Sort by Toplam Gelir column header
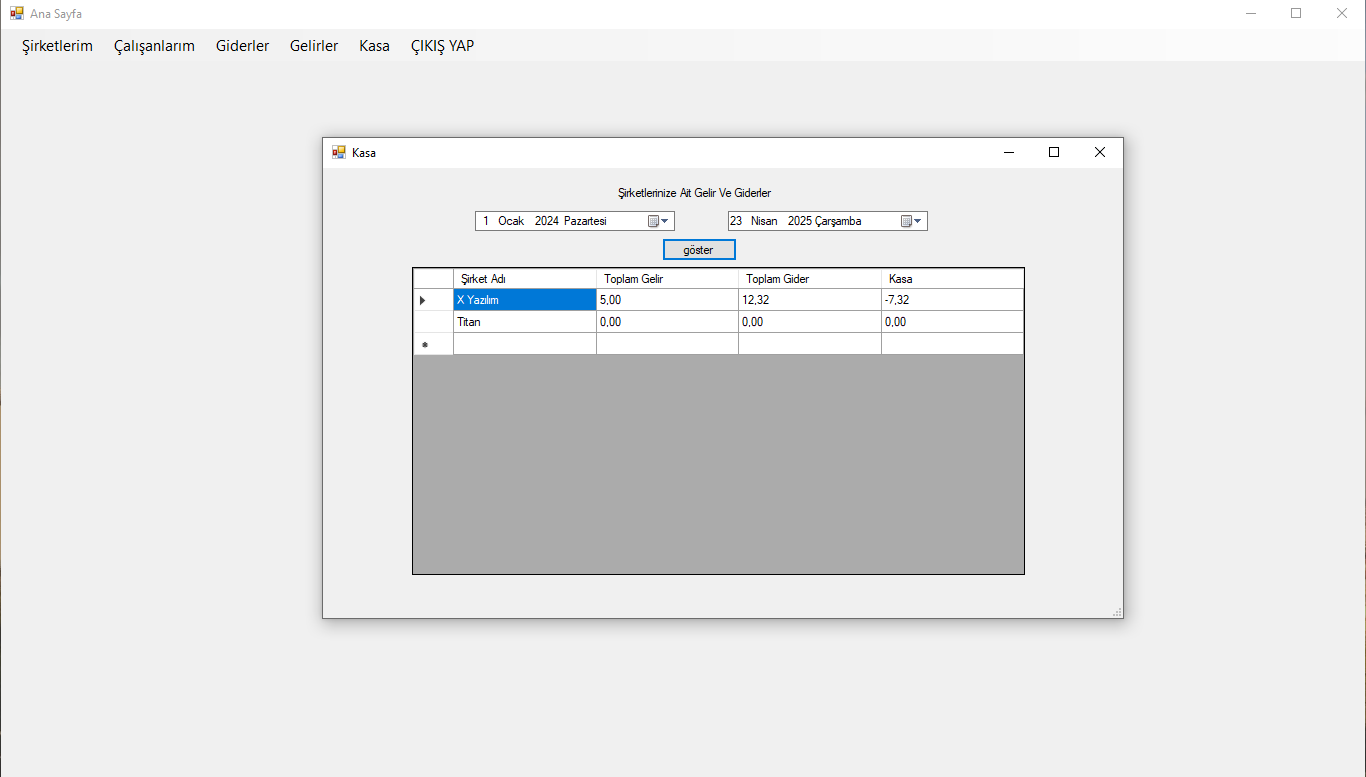1366x777 pixels. coord(667,279)
